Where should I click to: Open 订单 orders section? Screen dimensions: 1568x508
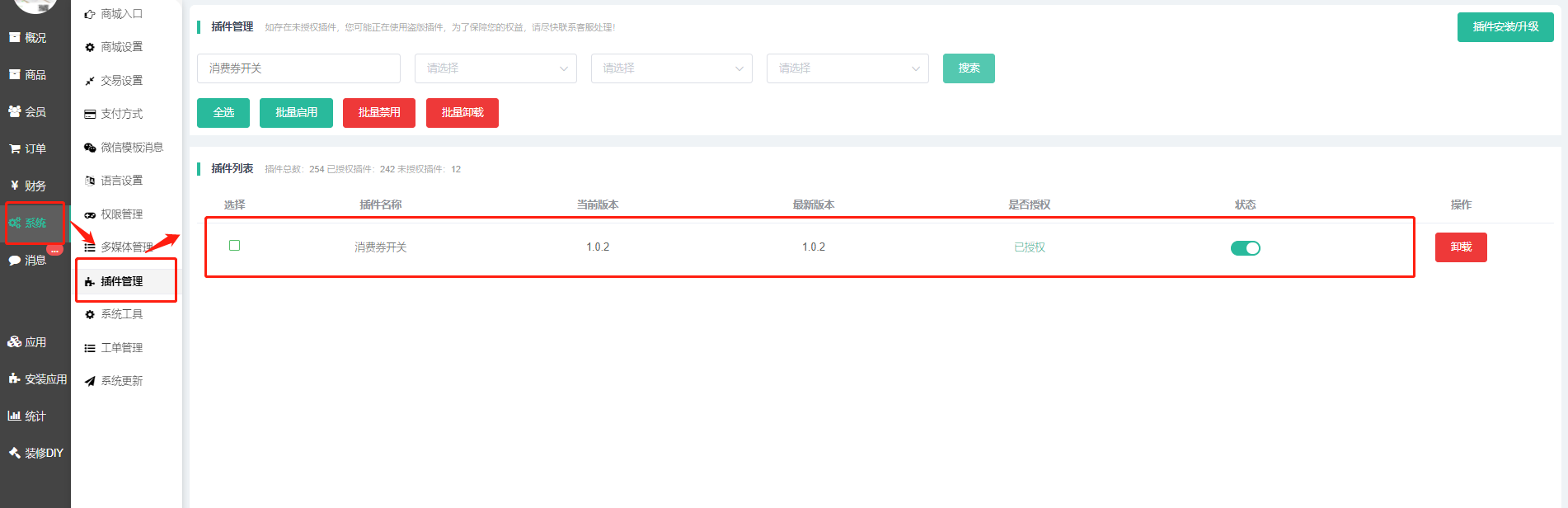pos(35,149)
